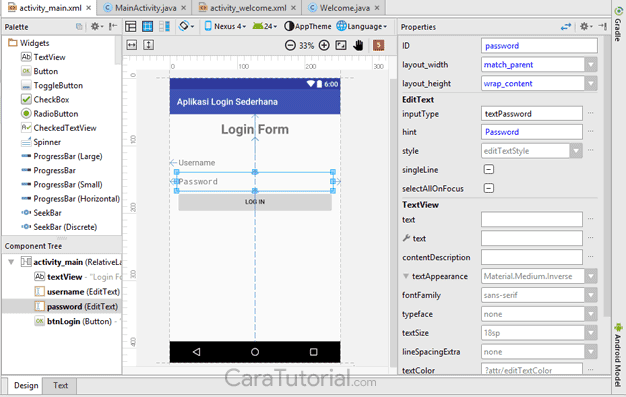Open the fontFamily dropdown
Image resolution: width=626 pixels, height=397 pixels.
click(x=591, y=295)
